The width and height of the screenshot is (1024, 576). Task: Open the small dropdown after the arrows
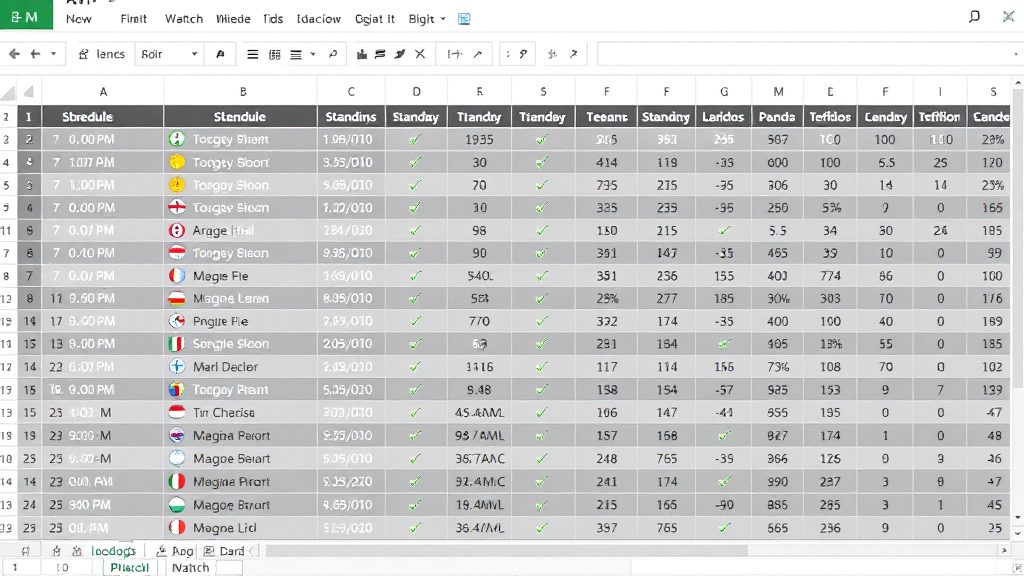click(x=54, y=54)
